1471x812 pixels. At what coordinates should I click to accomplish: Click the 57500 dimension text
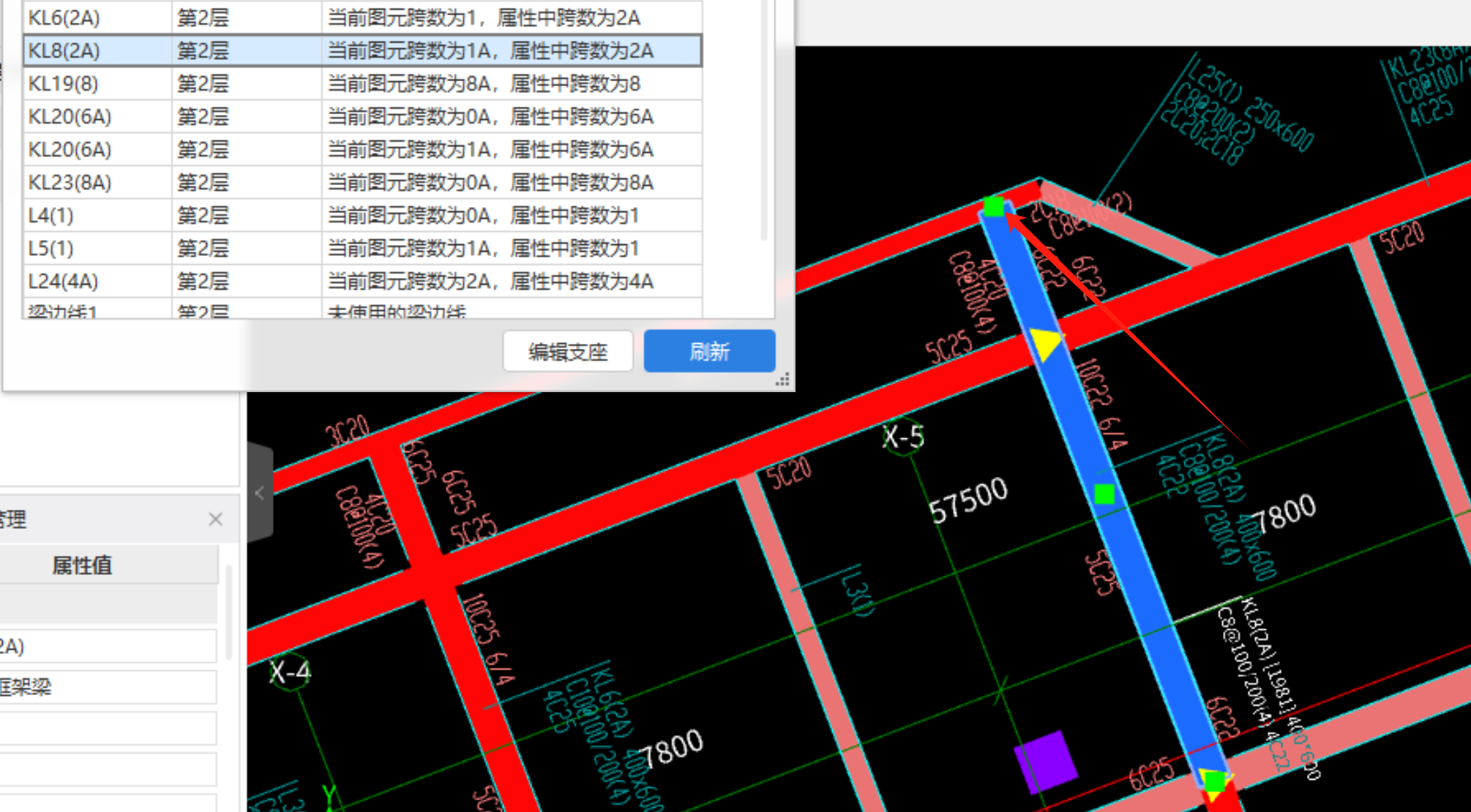tap(968, 501)
